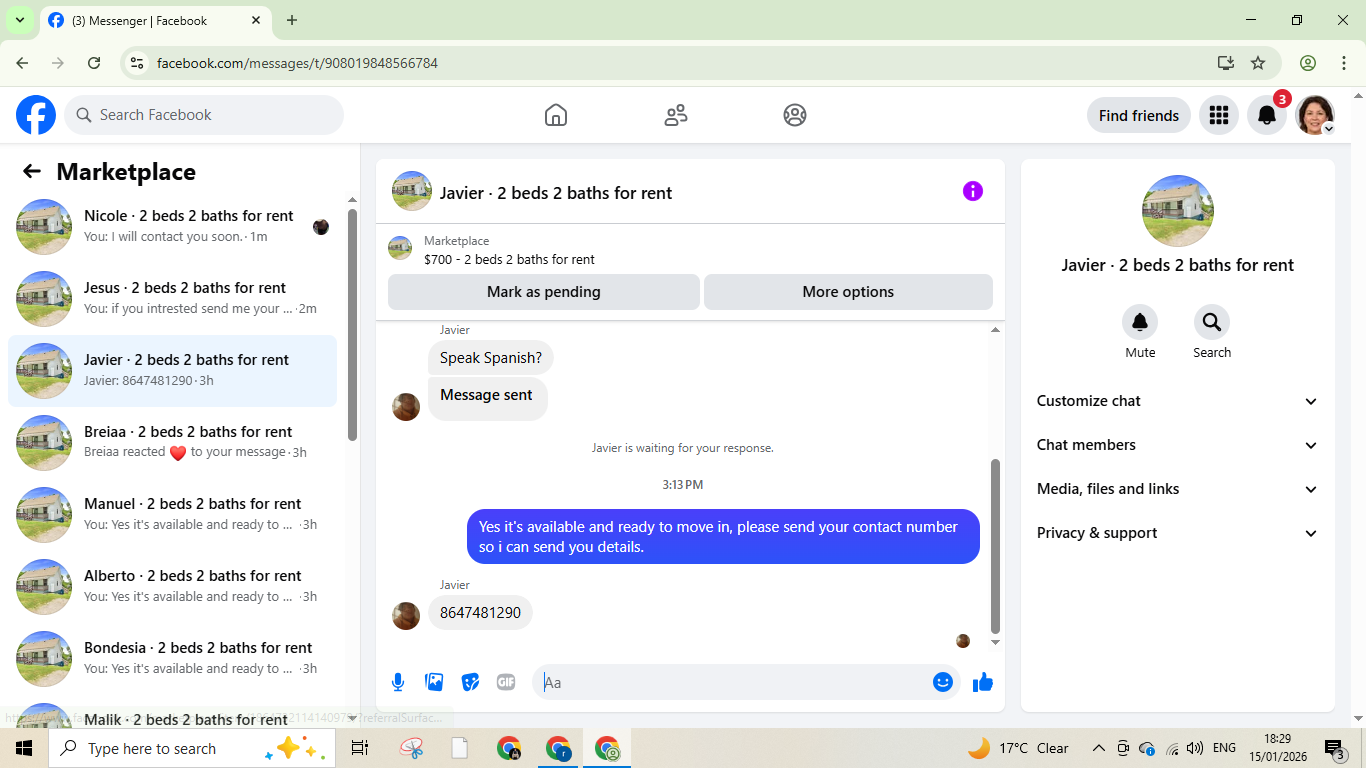Click the message 8647481290
Screen dimensions: 1366x768
click(480, 613)
